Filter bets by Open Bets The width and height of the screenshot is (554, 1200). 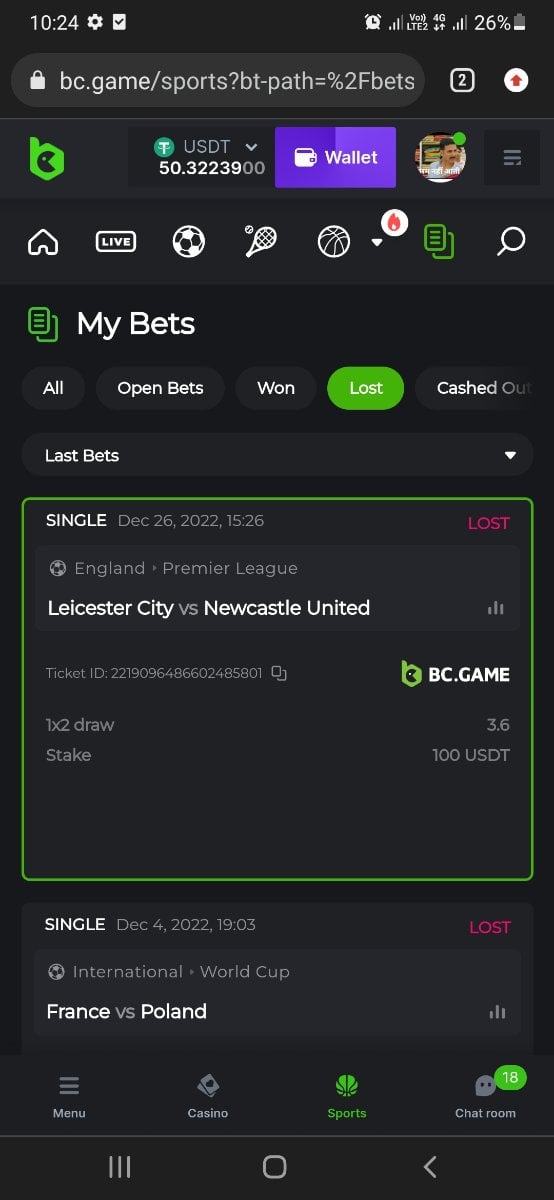coord(160,388)
